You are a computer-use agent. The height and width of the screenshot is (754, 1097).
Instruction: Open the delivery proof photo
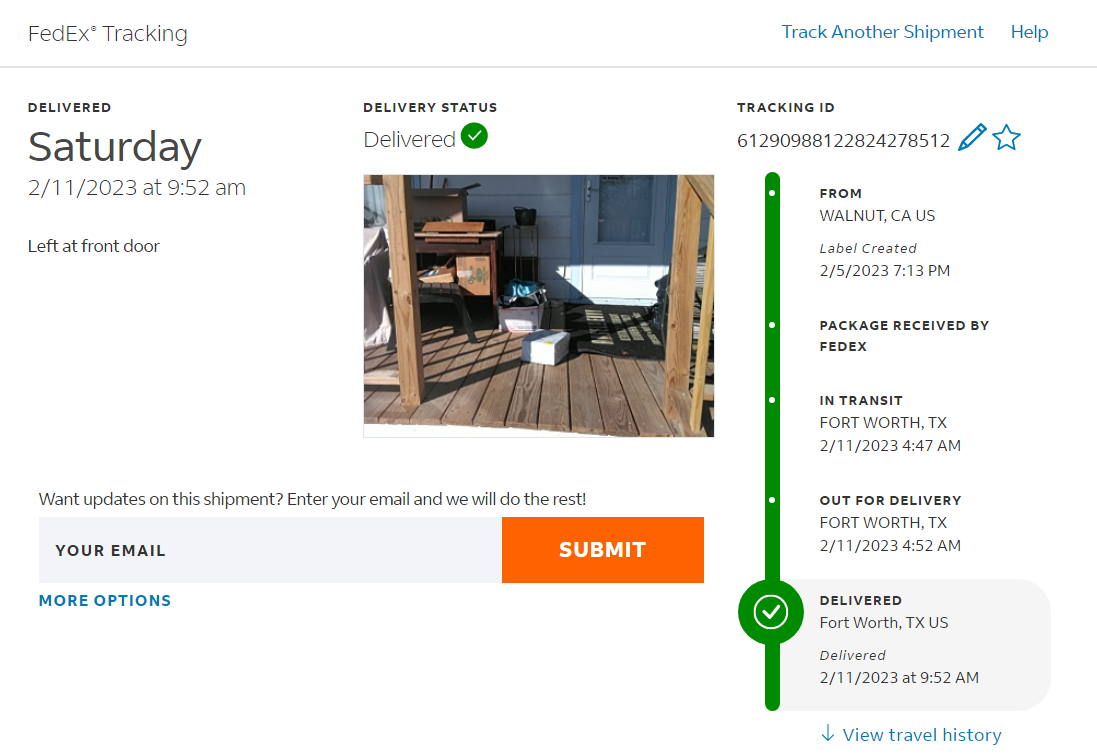538,305
